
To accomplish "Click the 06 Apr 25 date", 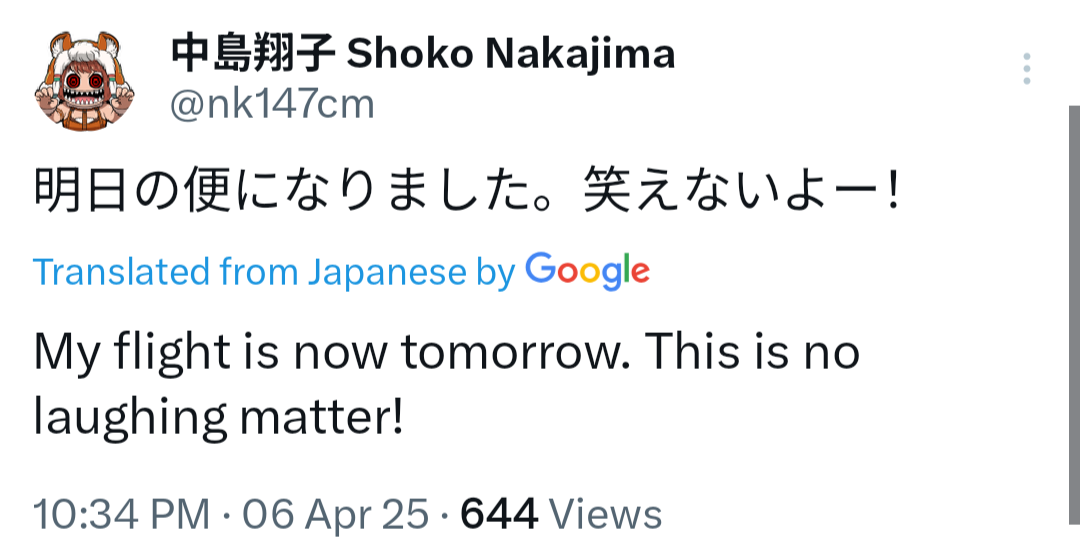I will [335, 515].
